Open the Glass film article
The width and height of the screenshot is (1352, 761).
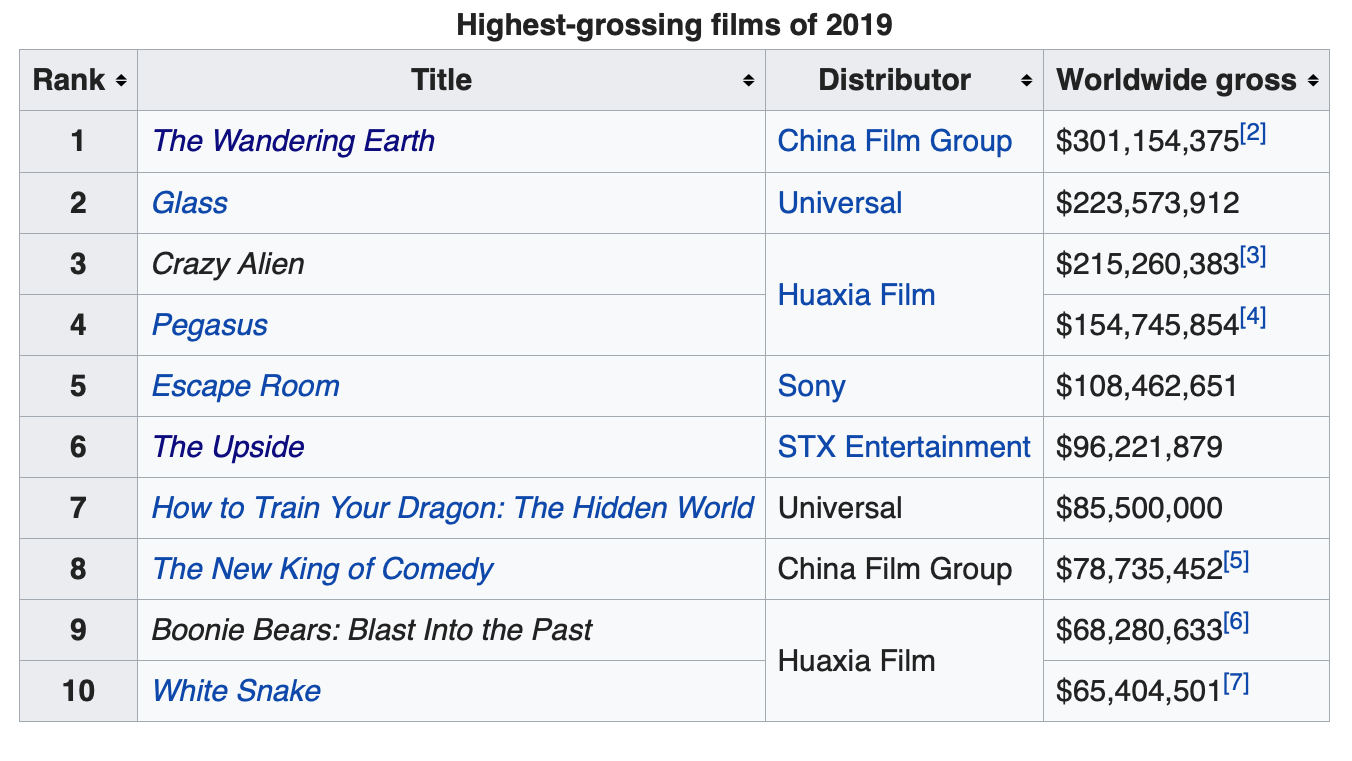189,203
